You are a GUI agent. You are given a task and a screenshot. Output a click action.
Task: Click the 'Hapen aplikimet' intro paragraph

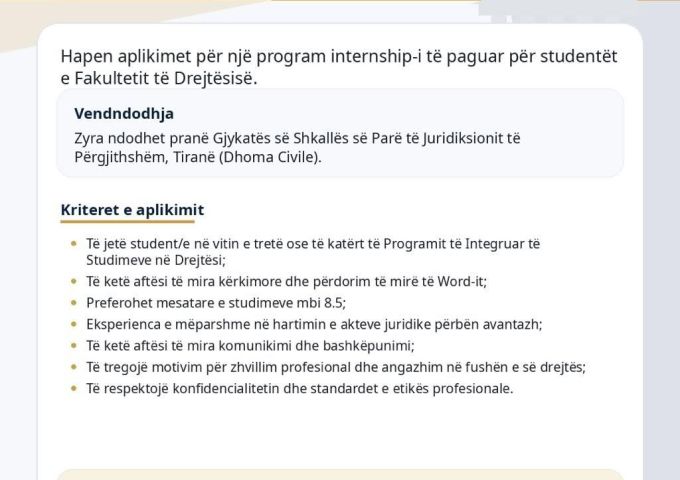point(339,67)
